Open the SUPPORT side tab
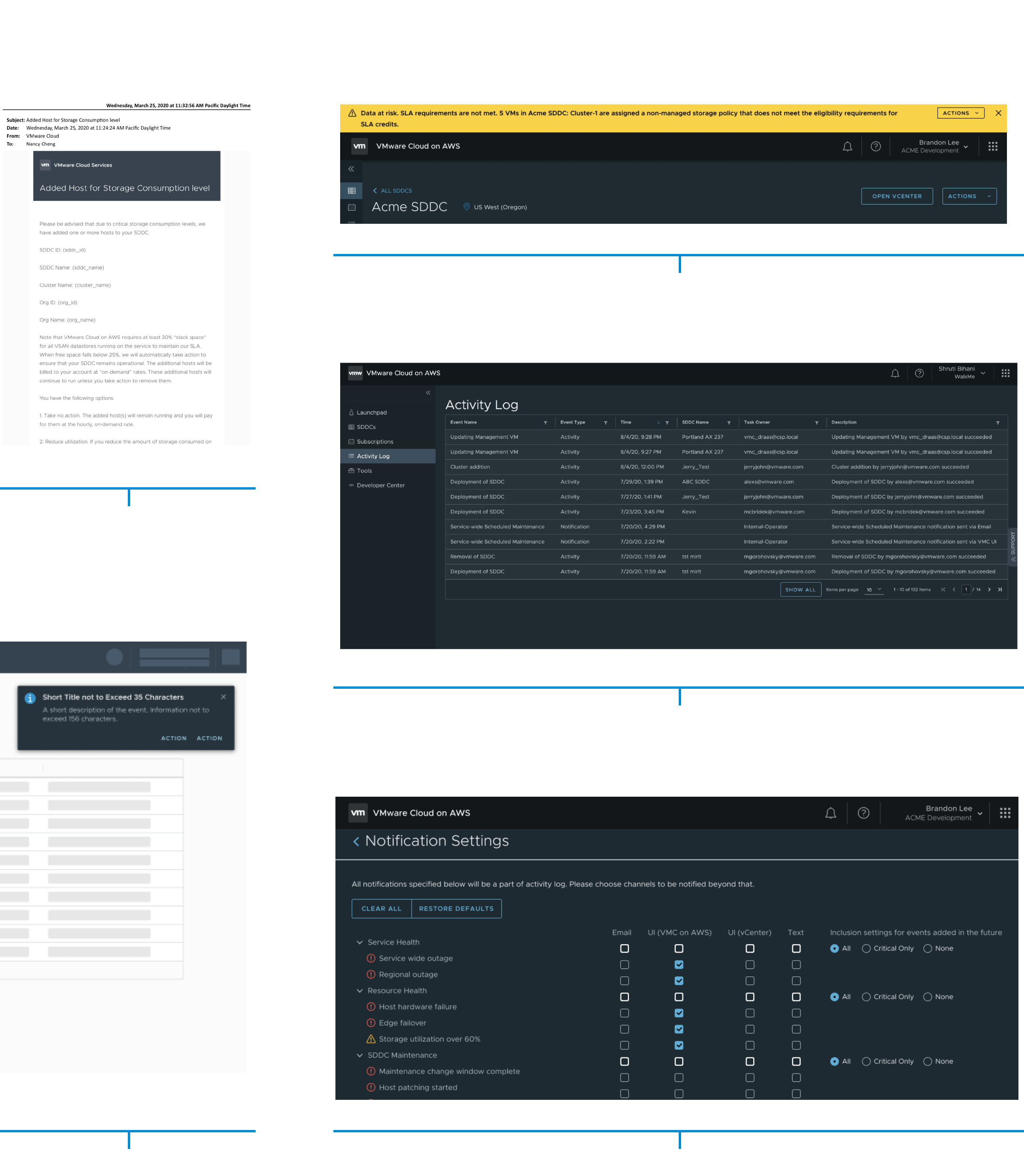Viewport: 1024px width, 1176px height. [x=1012, y=547]
